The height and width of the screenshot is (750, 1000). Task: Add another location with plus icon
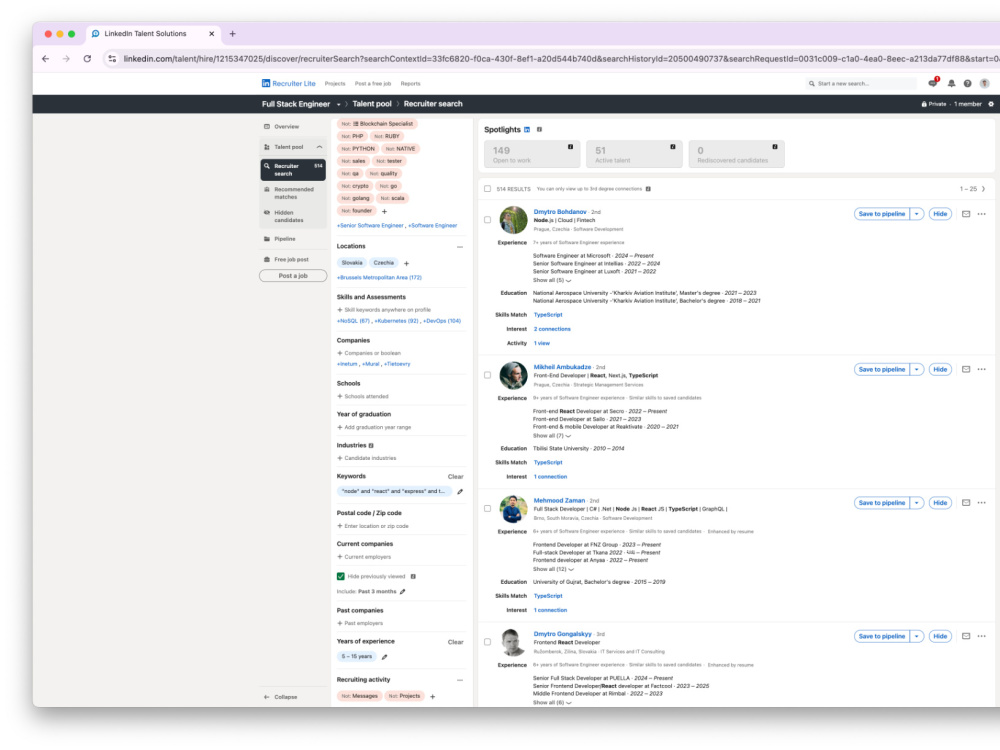click(406, 263)
